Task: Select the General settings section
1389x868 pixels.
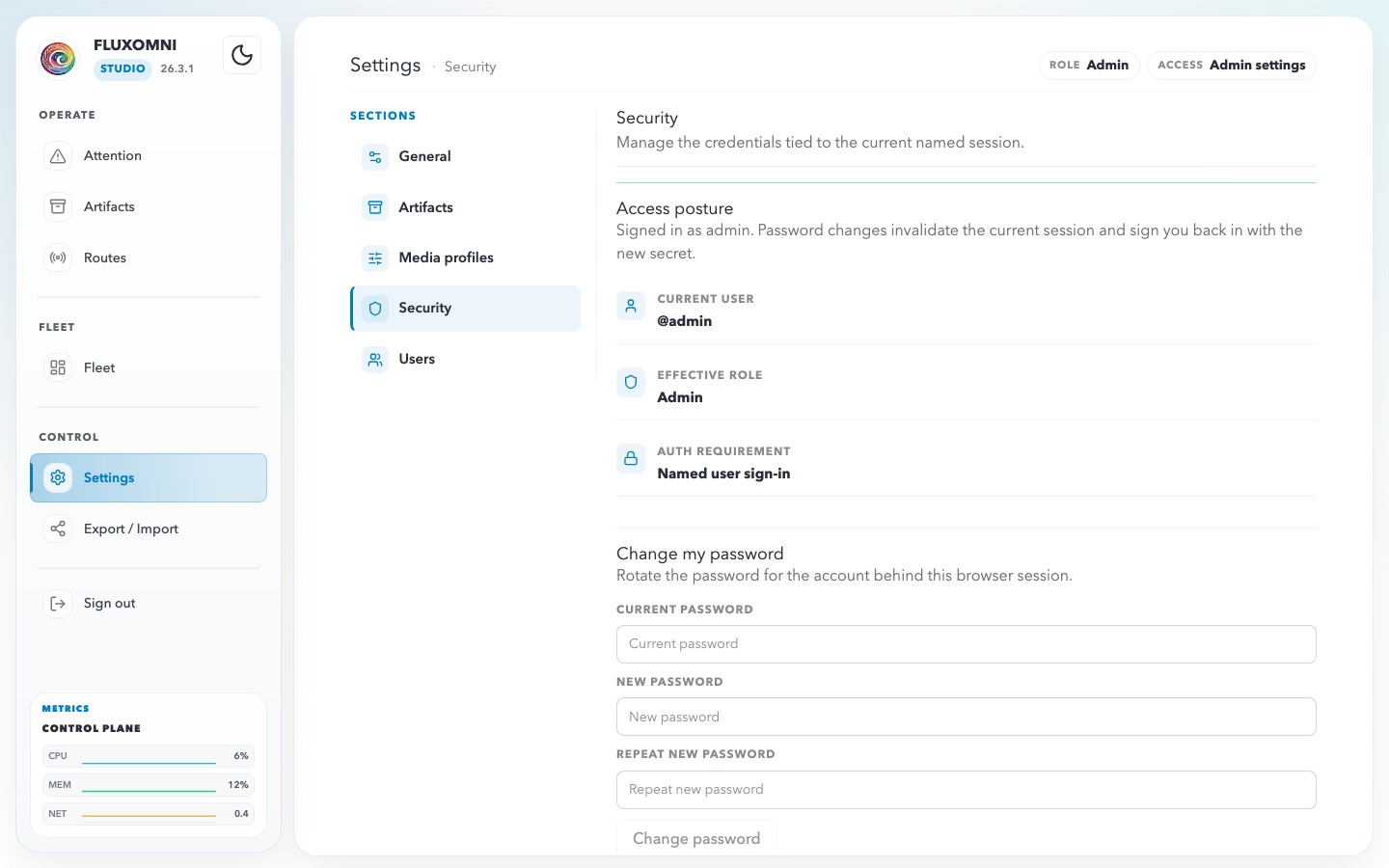Action: pos(465,156)
